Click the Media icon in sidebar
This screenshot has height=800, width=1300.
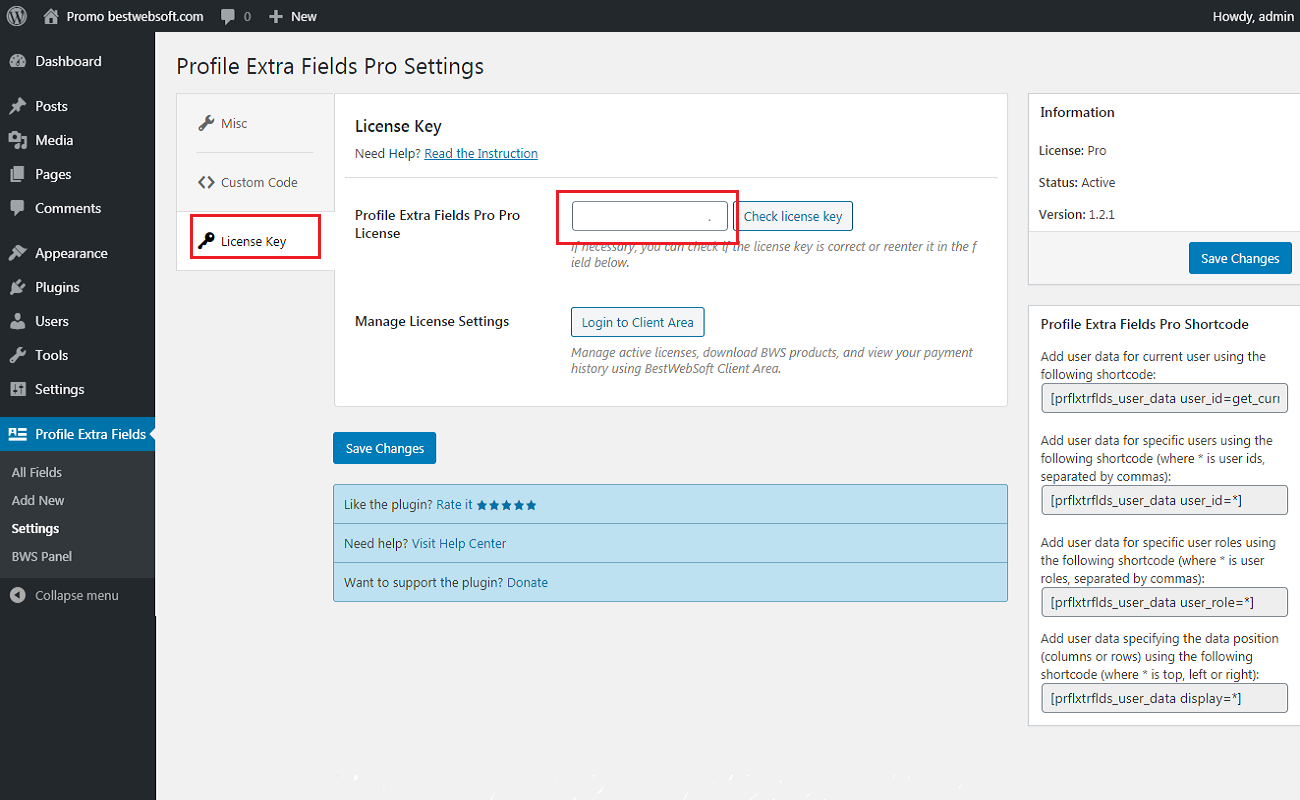18,140
